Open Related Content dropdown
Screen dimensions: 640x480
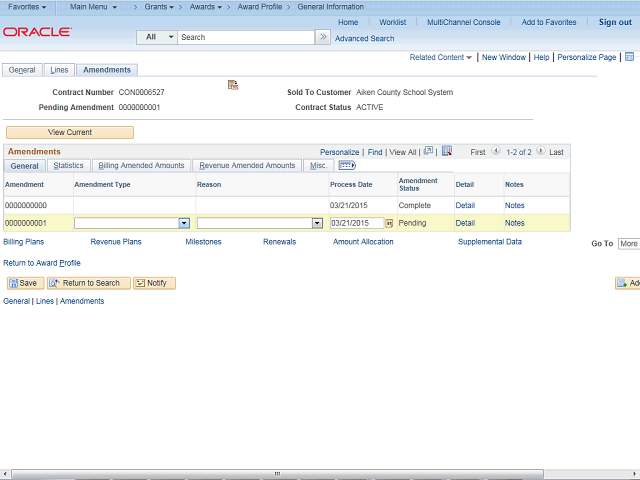[440, 57]
